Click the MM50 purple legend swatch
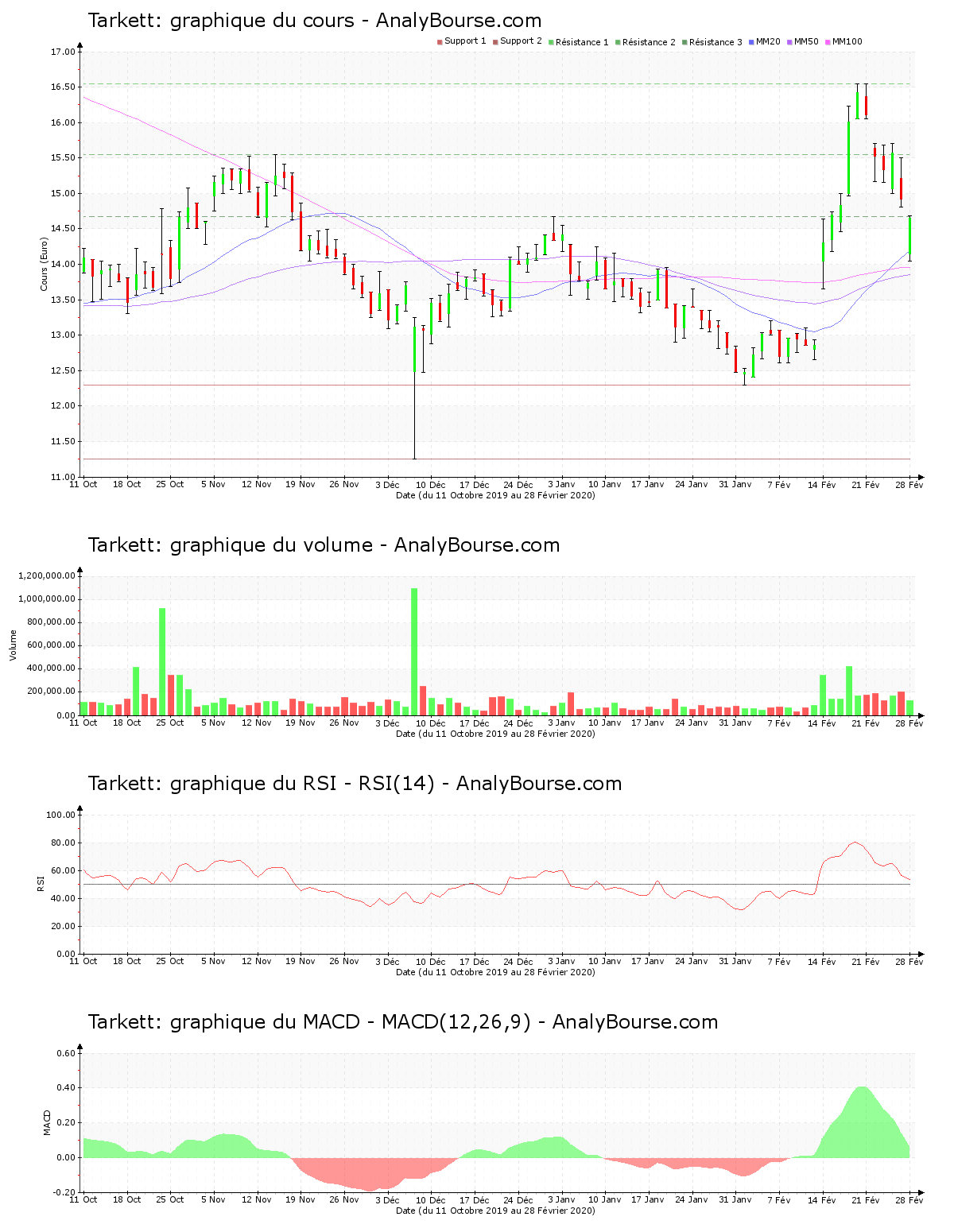Viewport: 954px width, 1232px height. [790, 42]
